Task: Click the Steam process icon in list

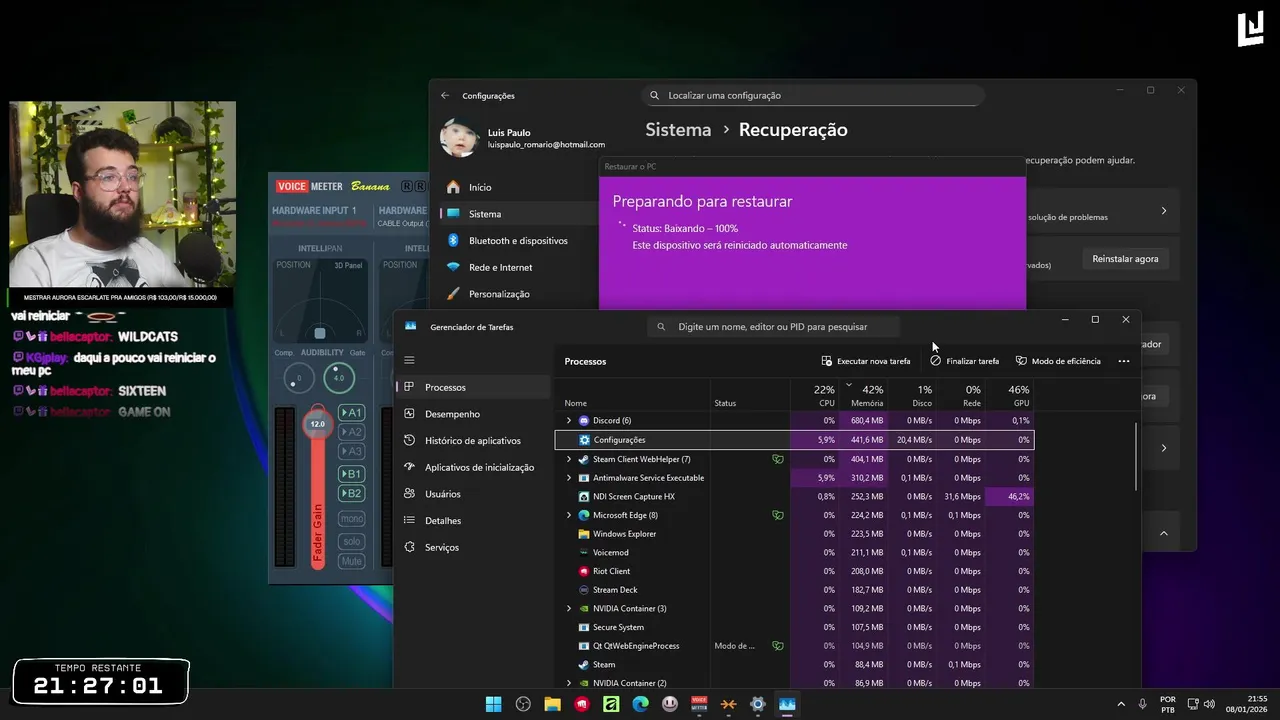Action: pos(584,665)
